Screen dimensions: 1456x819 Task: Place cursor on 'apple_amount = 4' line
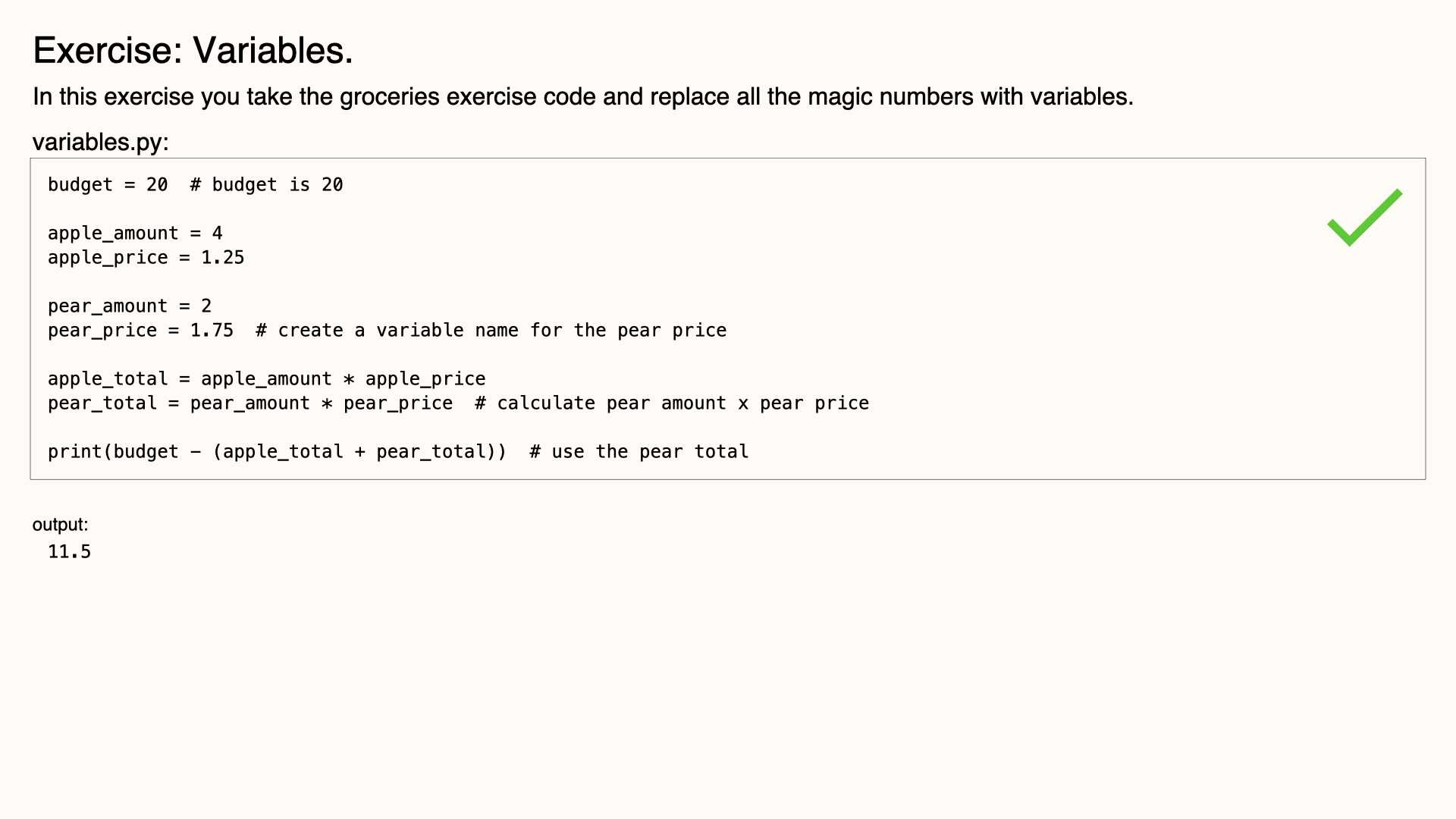[x=135, y=233]
